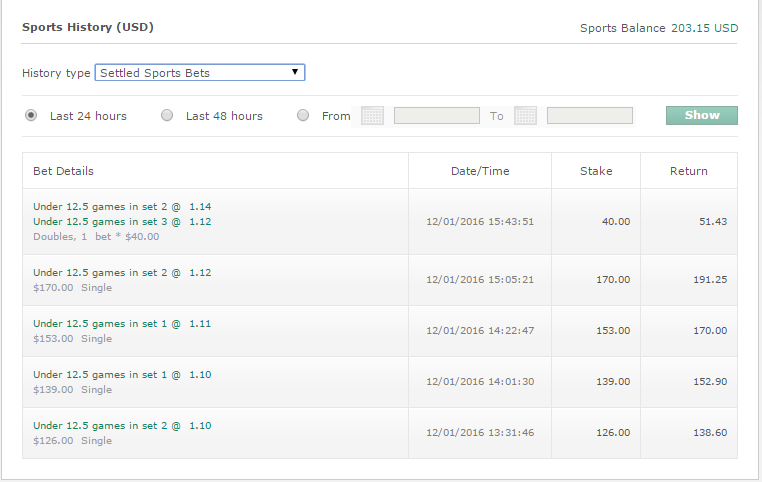Open the set 1 @ 1.11 single bet
Viewport: 762px width, 482px height.
coord(122,324)
